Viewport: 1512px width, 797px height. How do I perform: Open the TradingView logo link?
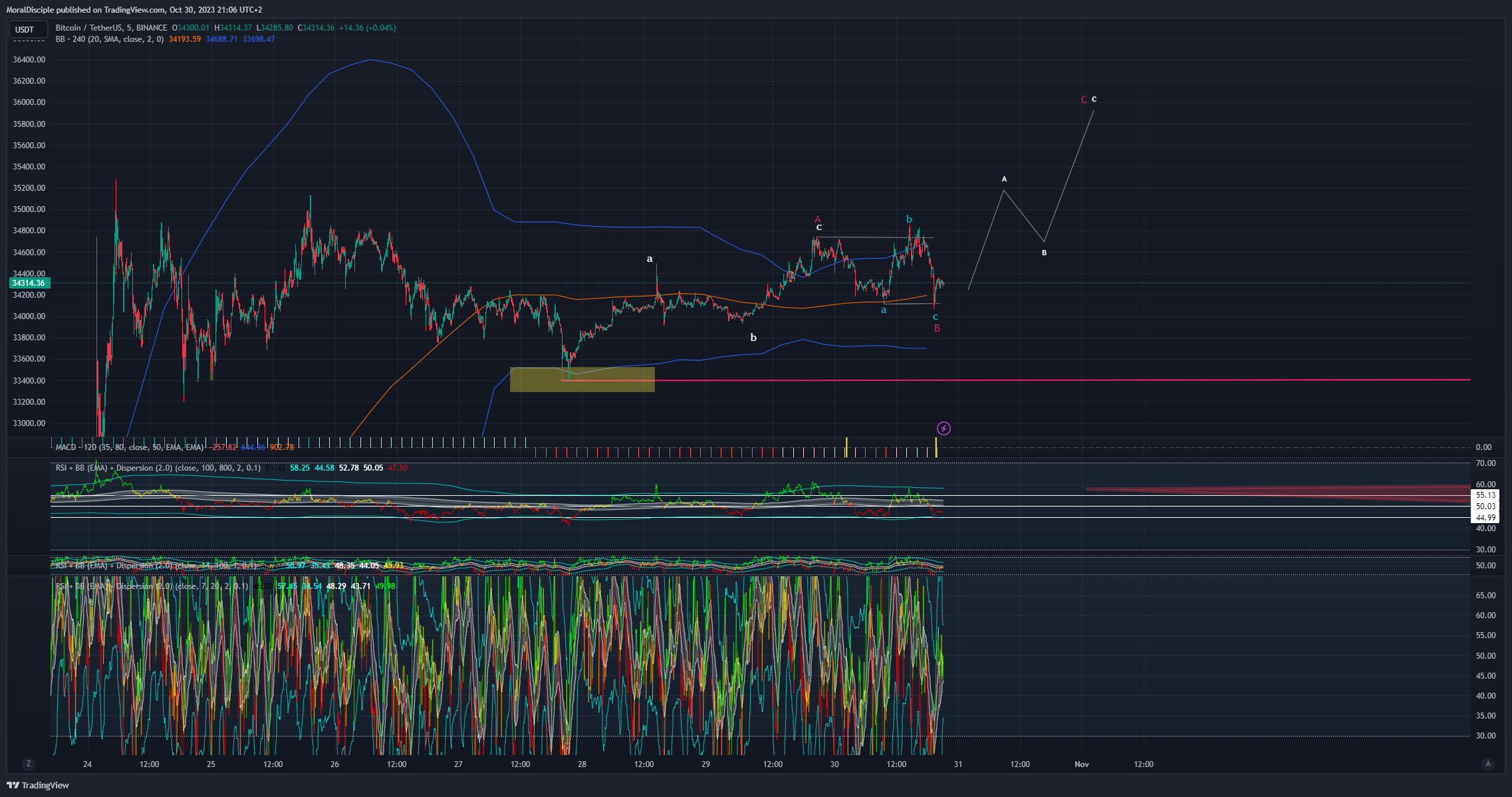click(x=38, y=785)
